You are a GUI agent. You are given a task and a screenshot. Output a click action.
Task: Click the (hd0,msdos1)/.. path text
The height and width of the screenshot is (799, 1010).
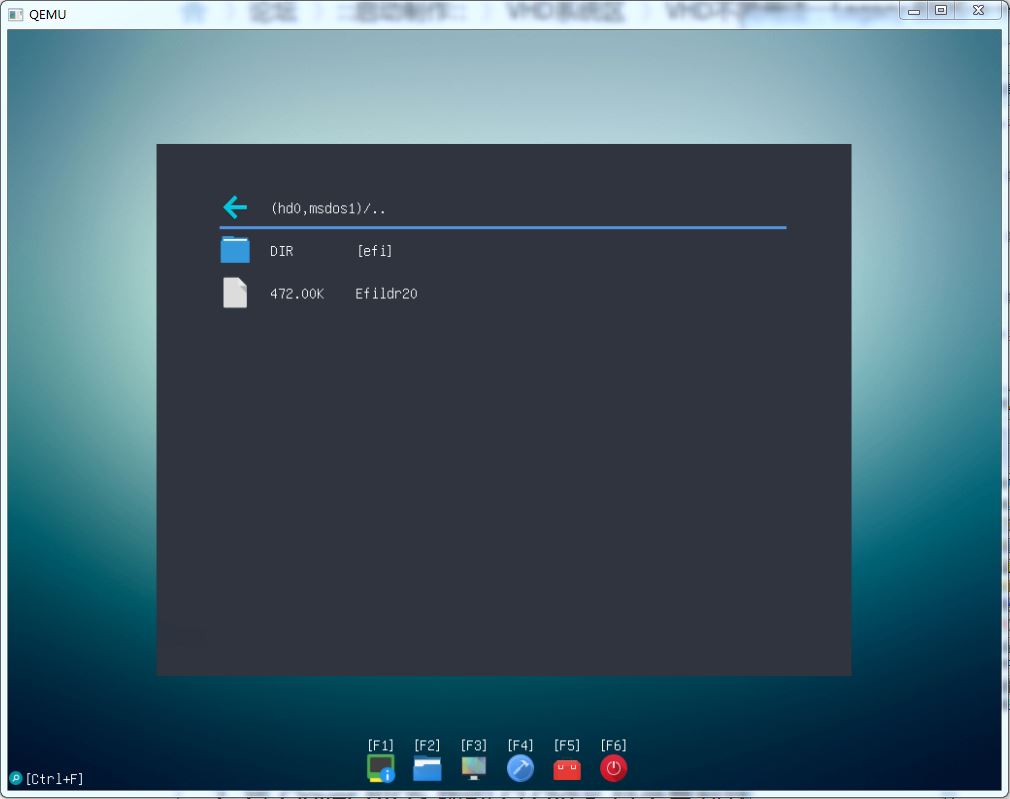pos(328,209)
